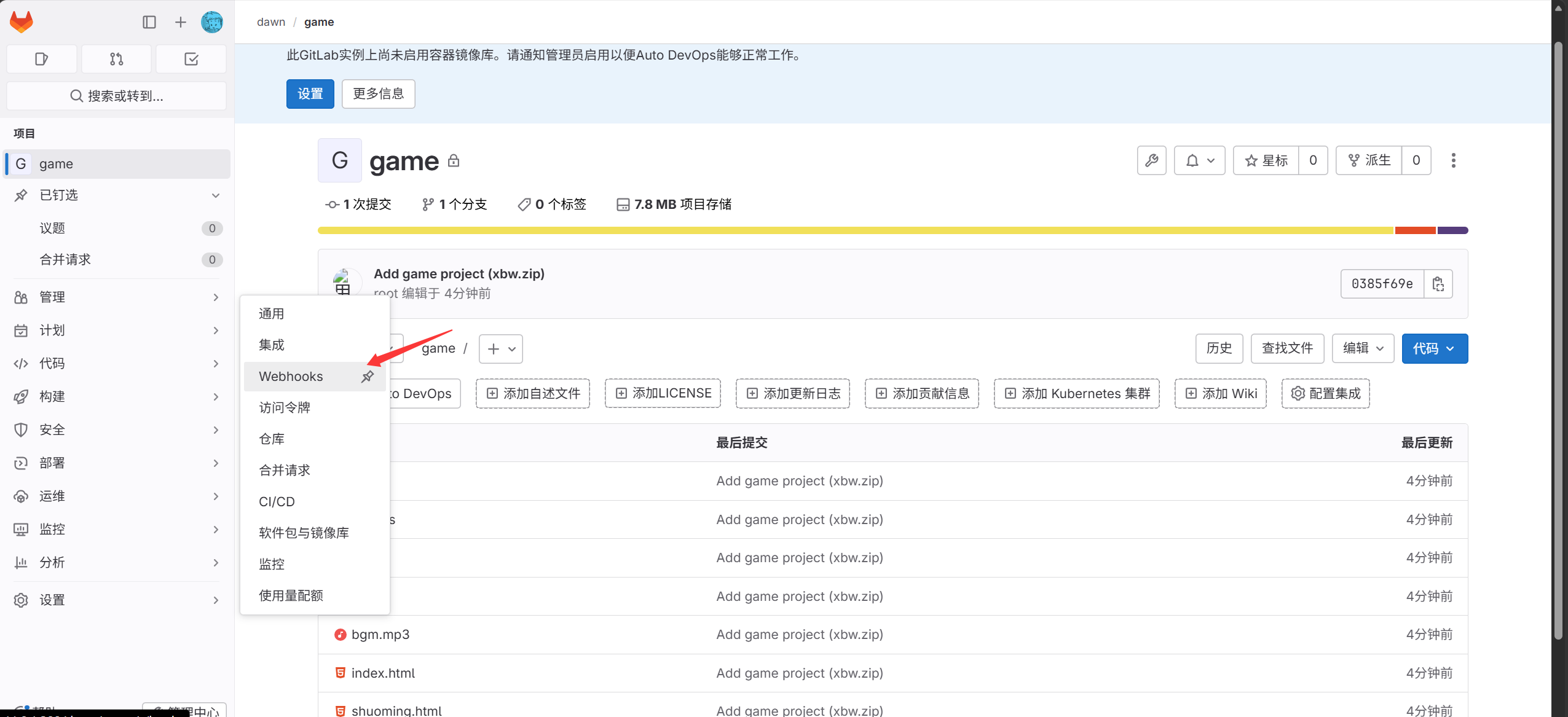Click the 更多信息 button
Viewport: 1568px width, 717px height.
[x=378, y=94]
